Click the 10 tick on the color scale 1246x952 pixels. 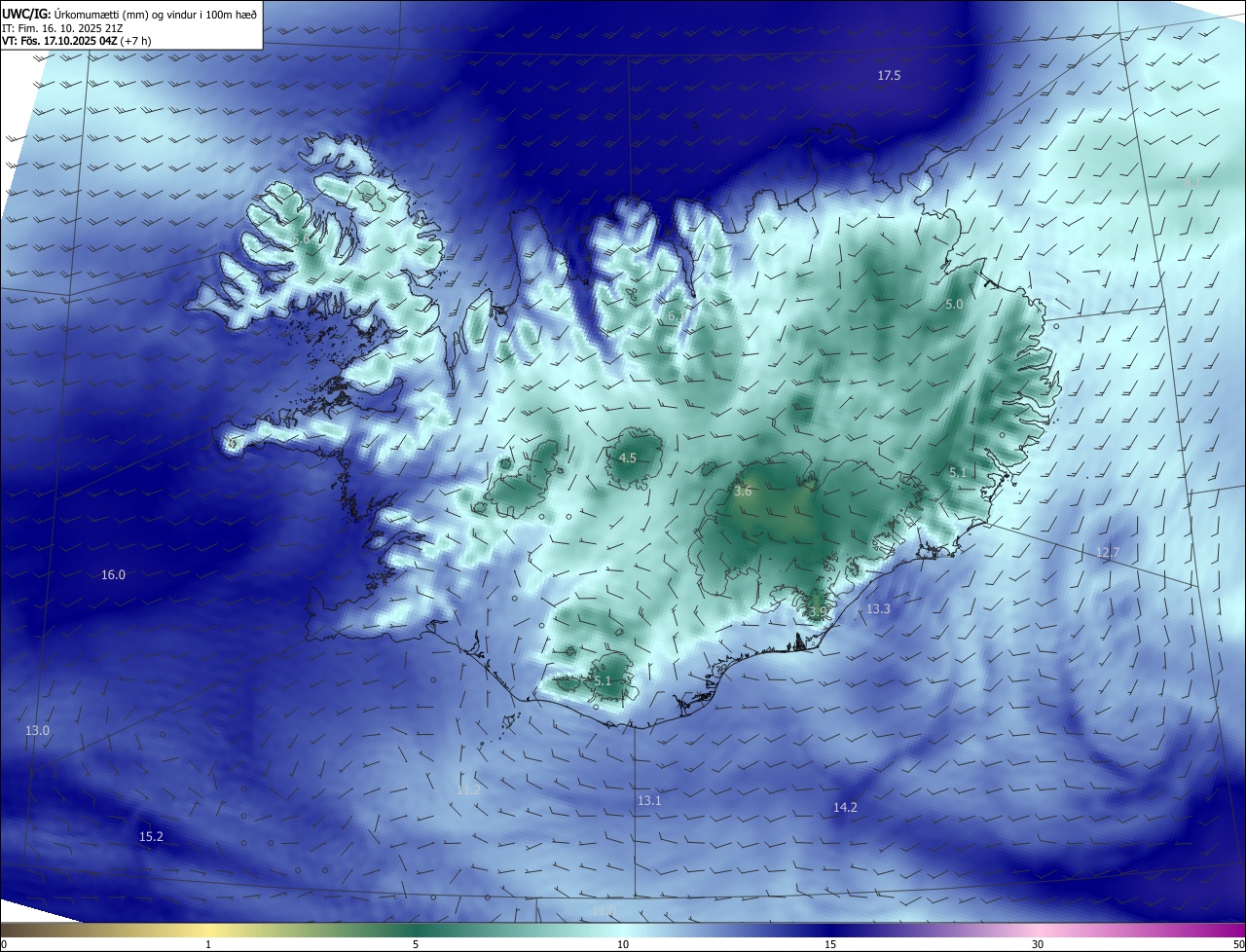(x=623, y=944)
